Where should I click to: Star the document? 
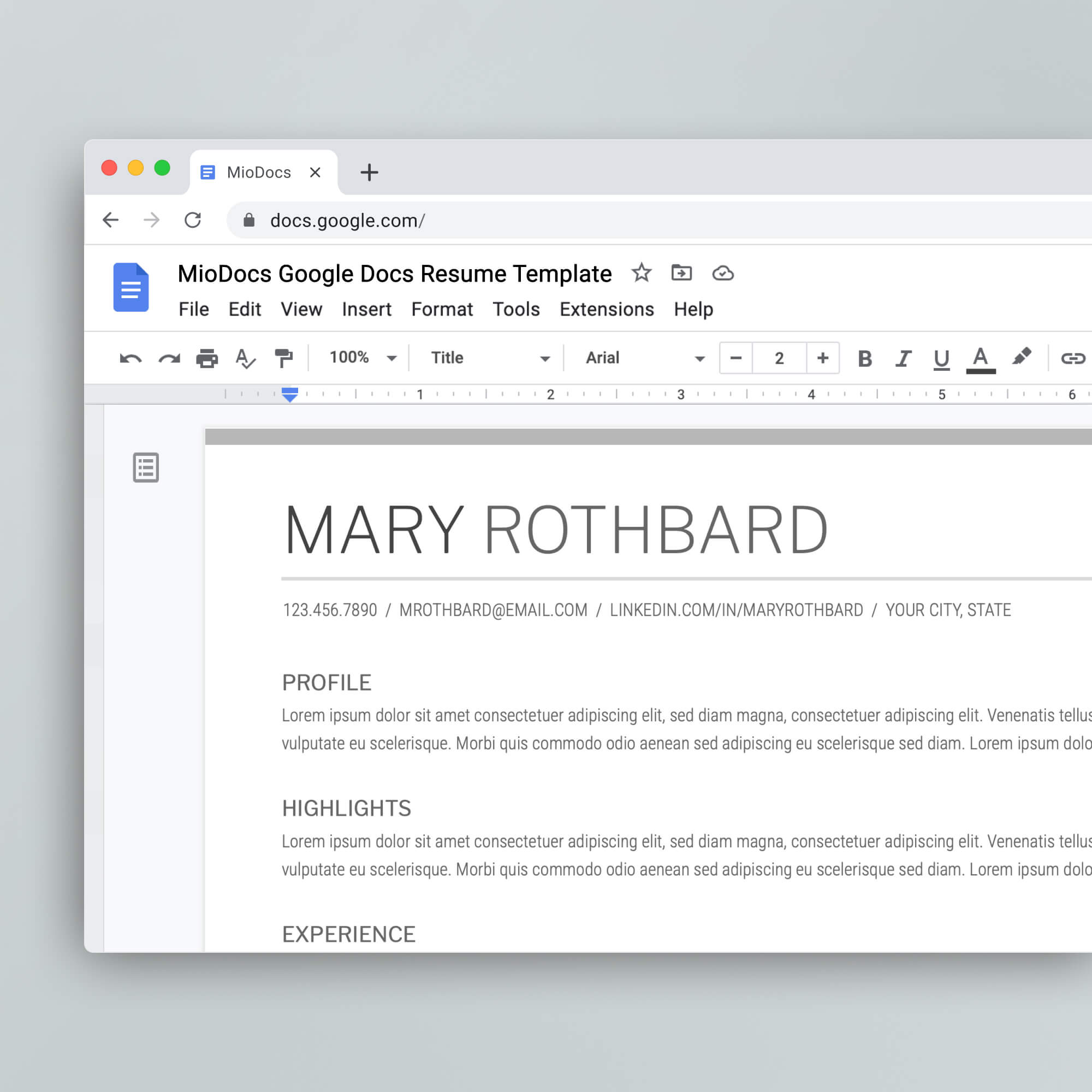click(x=642, y=273)
